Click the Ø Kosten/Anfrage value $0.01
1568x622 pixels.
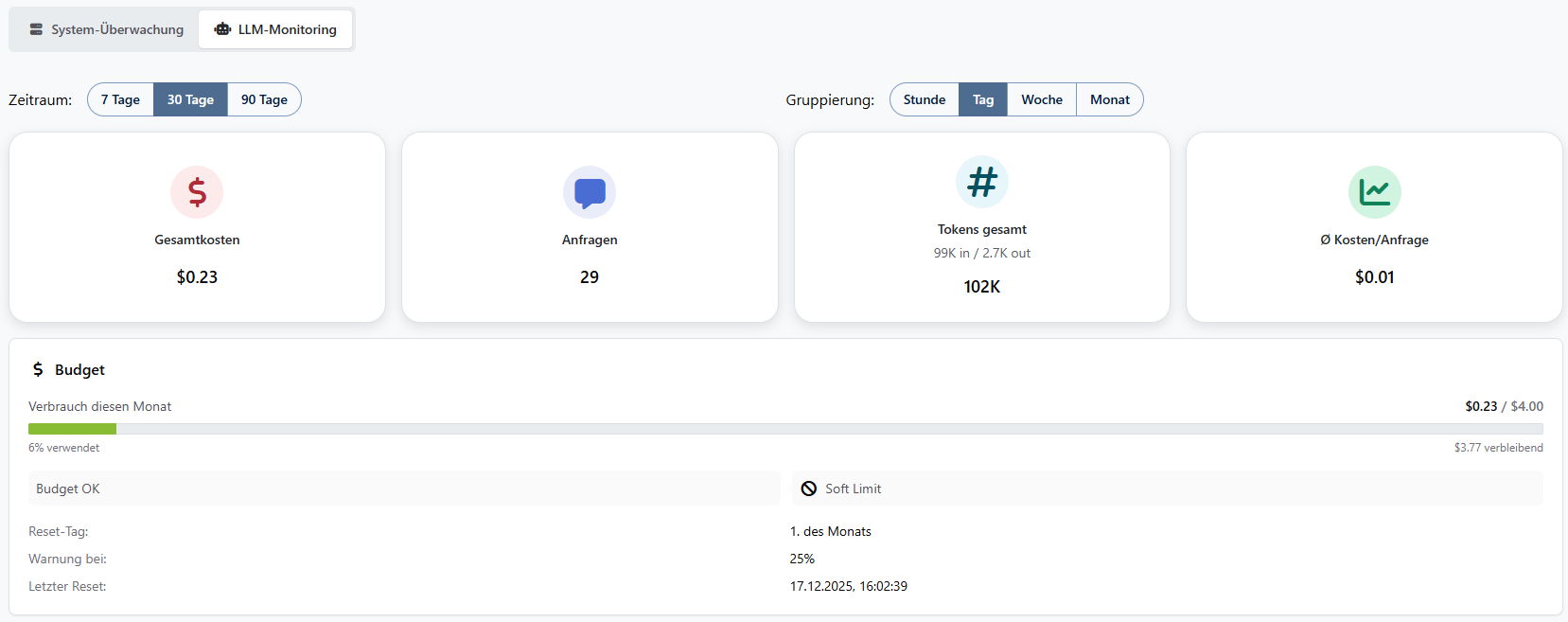click(x=1374, y=277)
